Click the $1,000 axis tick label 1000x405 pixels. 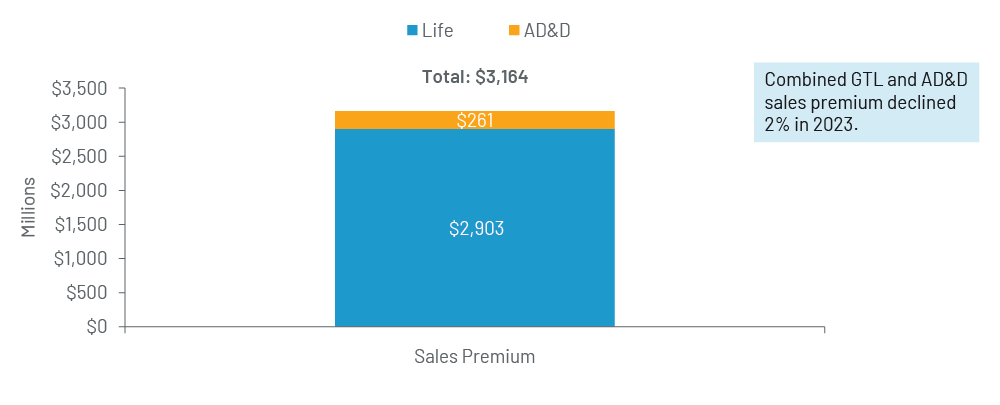point(79,259)
